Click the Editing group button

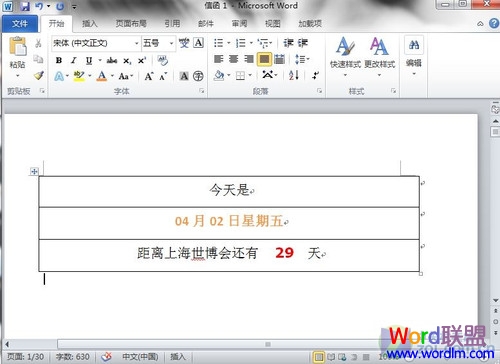coord(414,56)
